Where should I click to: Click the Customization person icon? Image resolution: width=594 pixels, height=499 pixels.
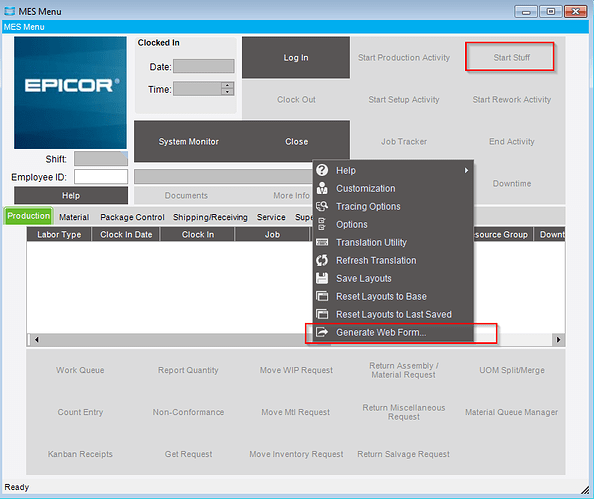point(322,188)
